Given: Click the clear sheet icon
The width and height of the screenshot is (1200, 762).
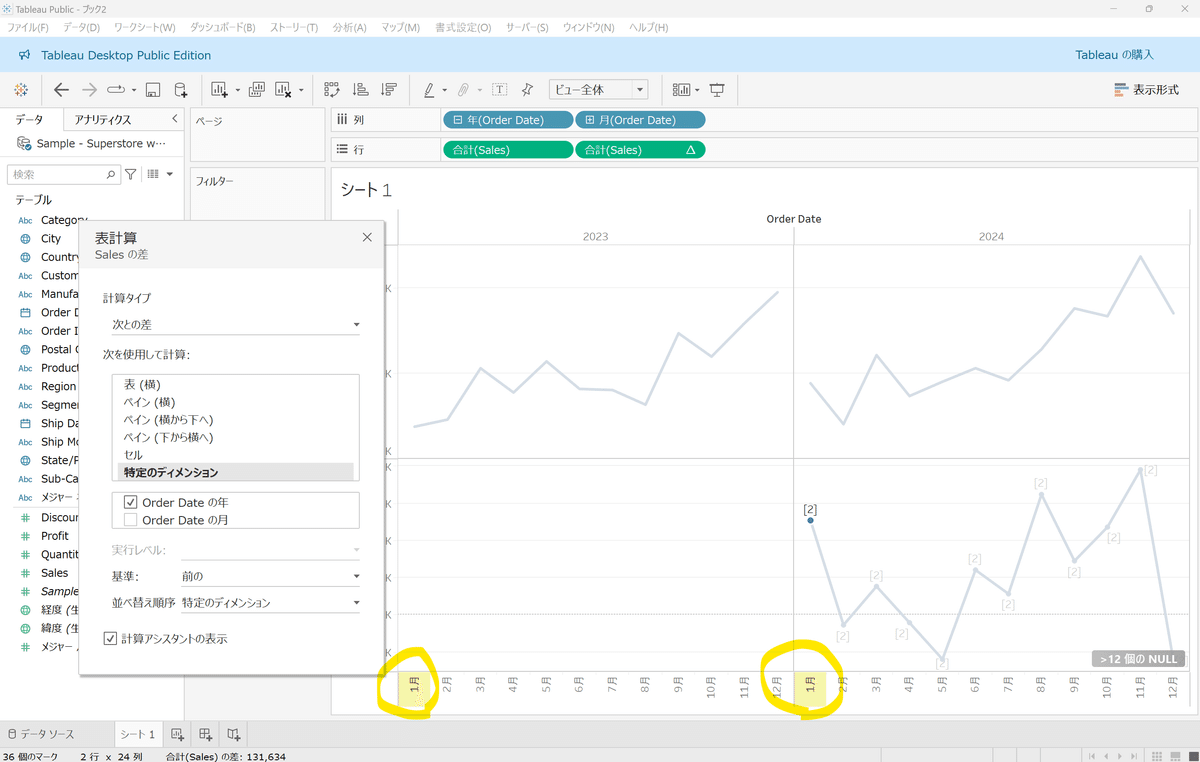Looking at the screenshot, I should [x=284, y=90].
